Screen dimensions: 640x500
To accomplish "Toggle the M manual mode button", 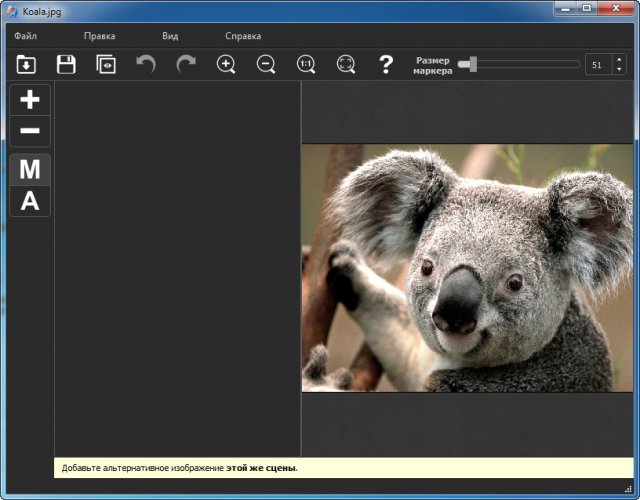I will click(30, 170).
